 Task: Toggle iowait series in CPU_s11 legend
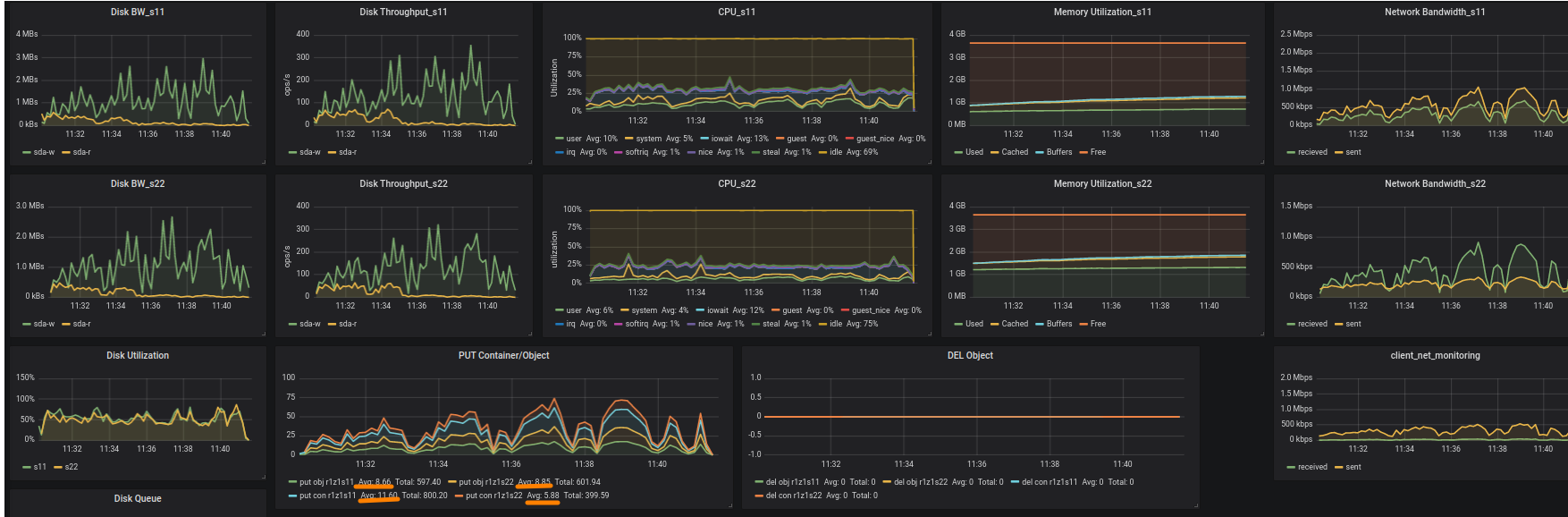point(721,139)
